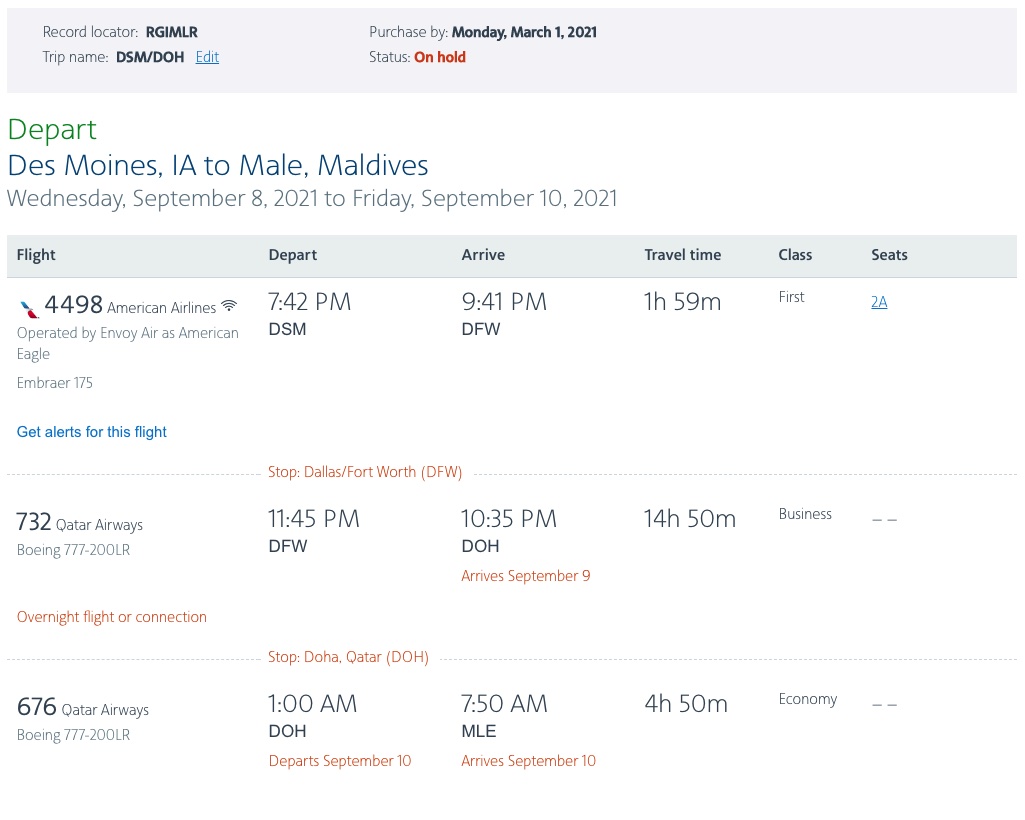The image size is (1025, 820).
Task: Click the Flight column header
Action: (36, 255)
